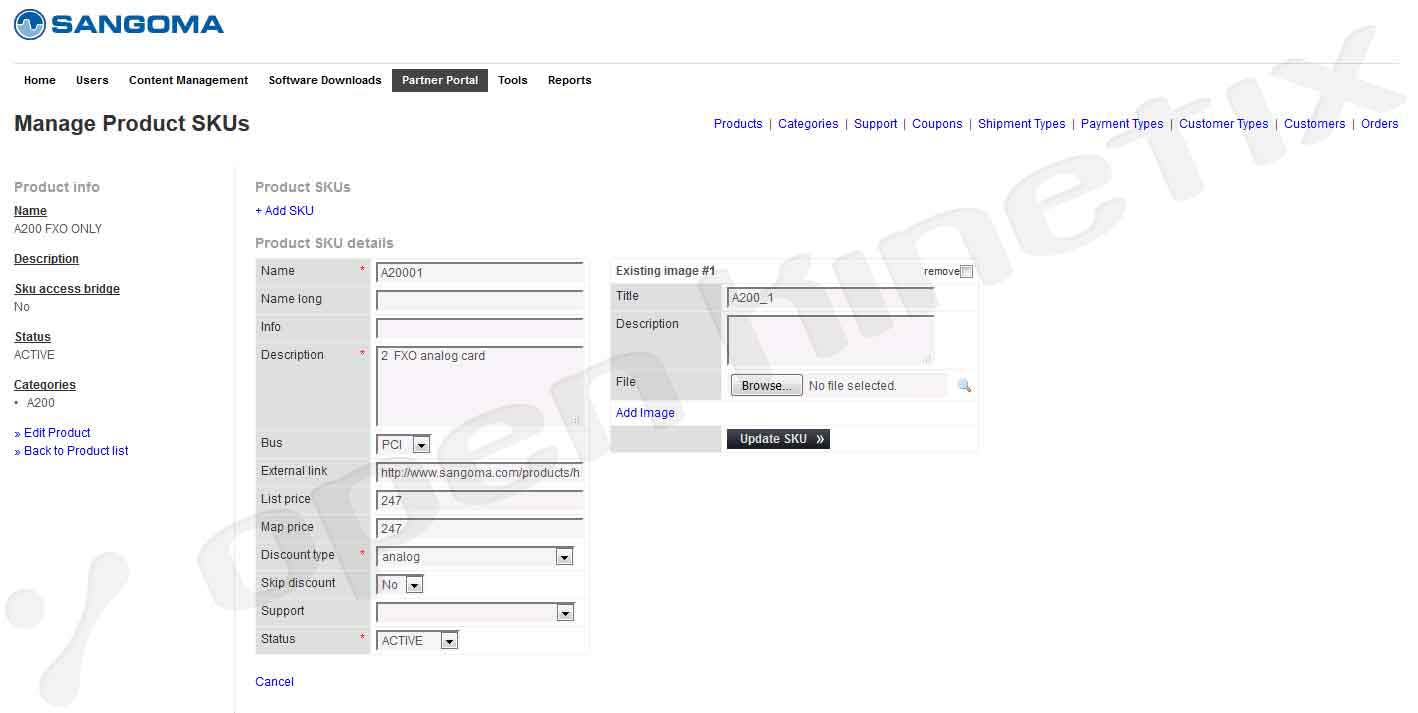This screenshot has width=1418, height=713.
Task: Focus the SKU Name field containing A20001
Action: [480, 272]
